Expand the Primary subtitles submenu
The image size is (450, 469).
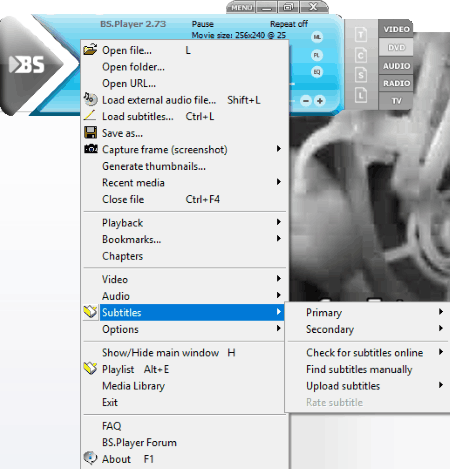(x=367, y=312)
